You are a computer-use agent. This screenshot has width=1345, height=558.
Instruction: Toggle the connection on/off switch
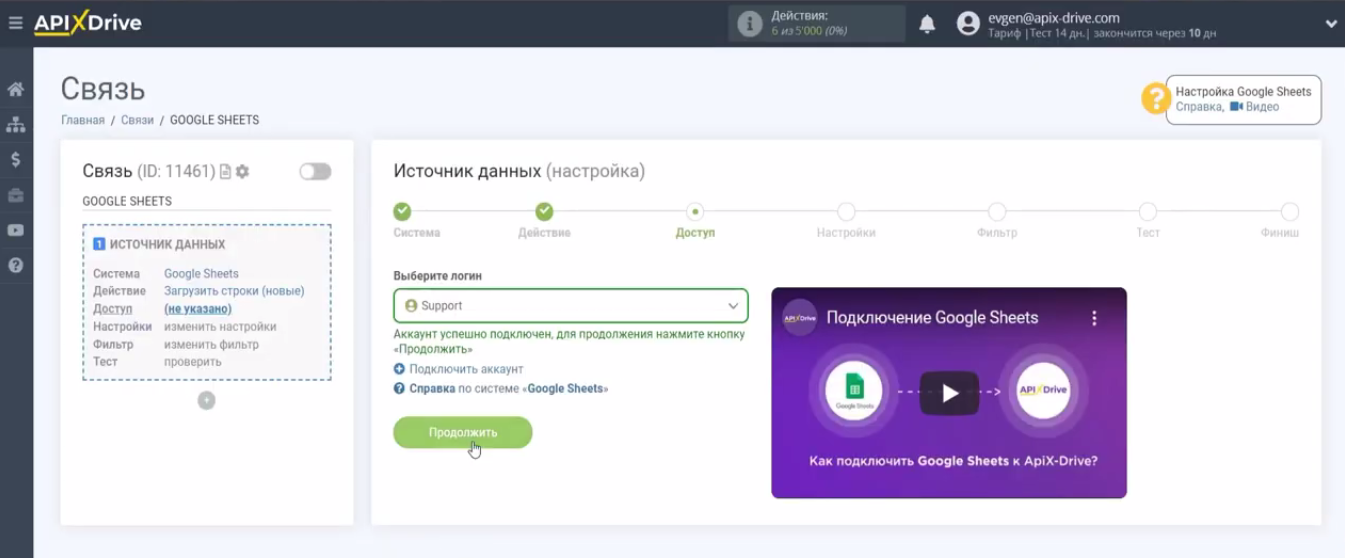point(315,172)
